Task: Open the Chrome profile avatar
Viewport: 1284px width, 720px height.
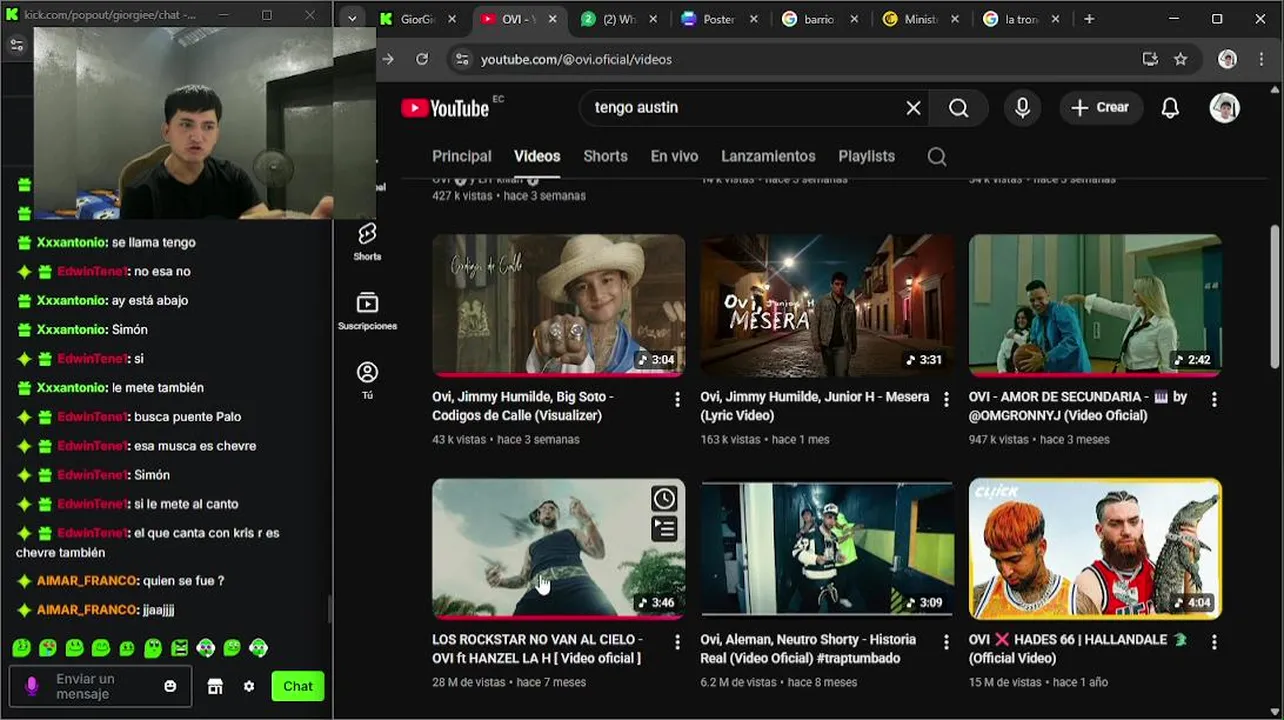Action: 1227,59
